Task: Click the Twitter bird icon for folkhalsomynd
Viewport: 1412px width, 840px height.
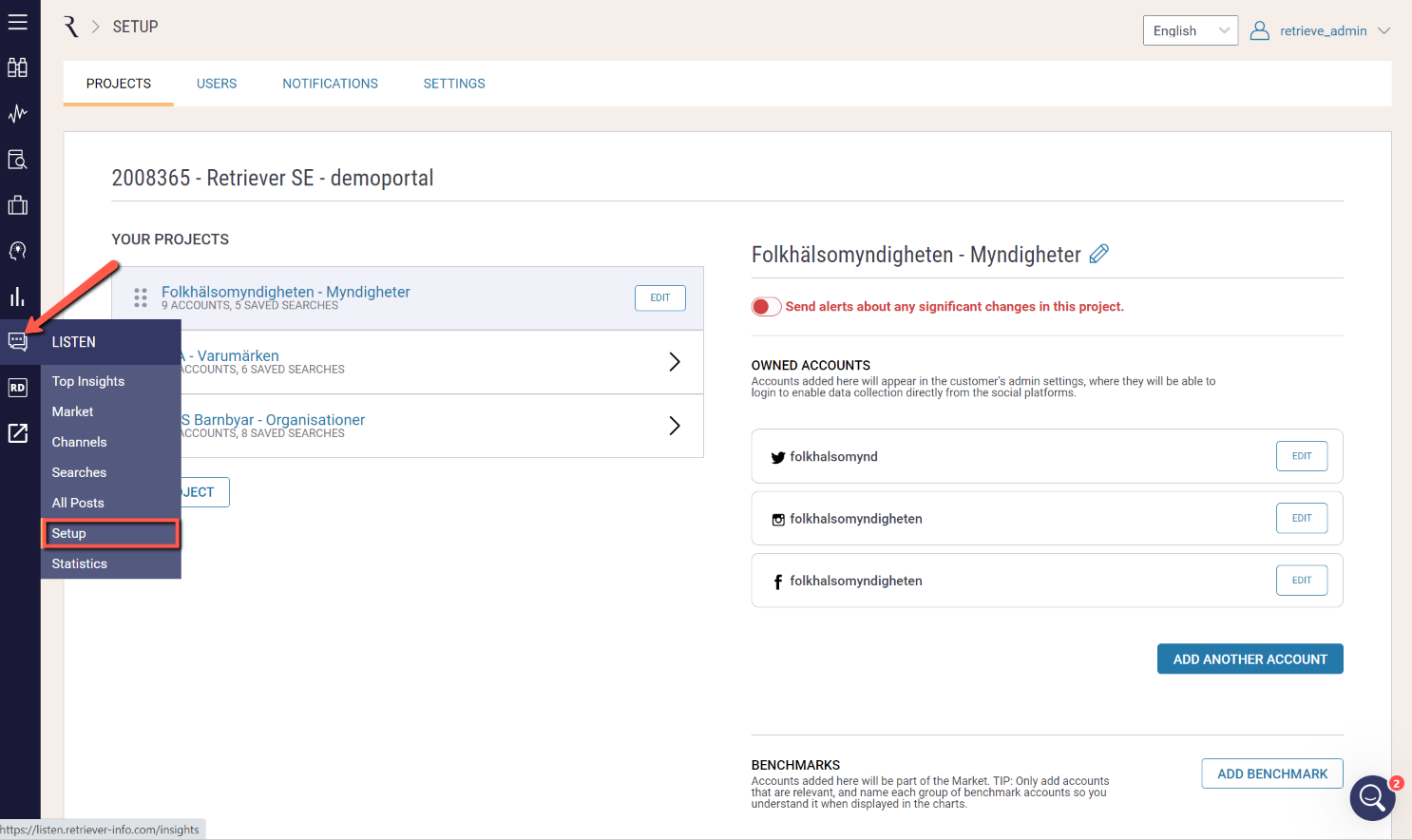Action: coord(778,457)
